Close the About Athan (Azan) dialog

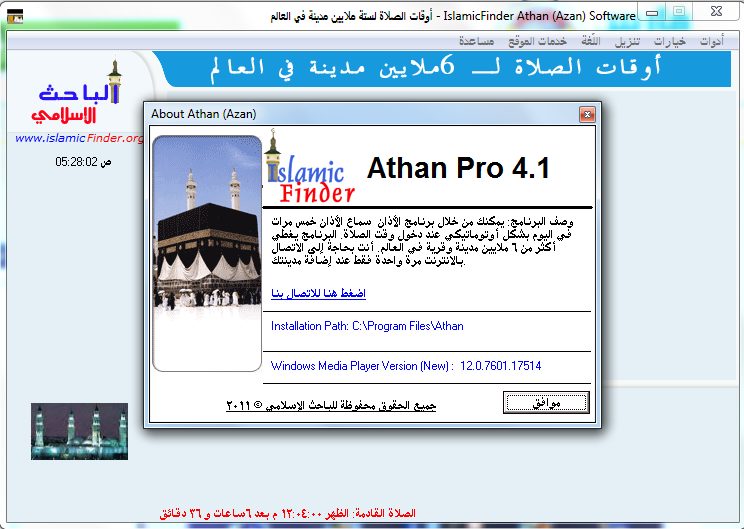(587, 114)
